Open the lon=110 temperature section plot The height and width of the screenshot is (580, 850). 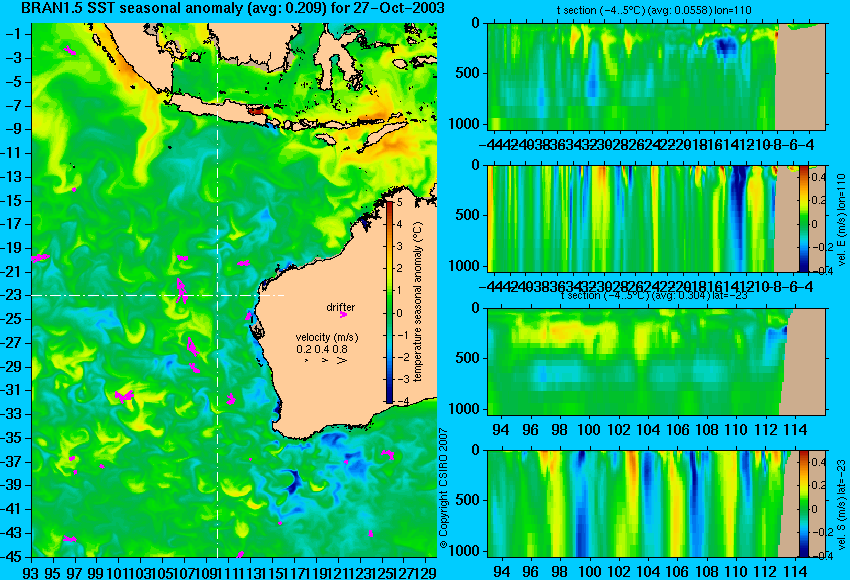click(656, 76)
